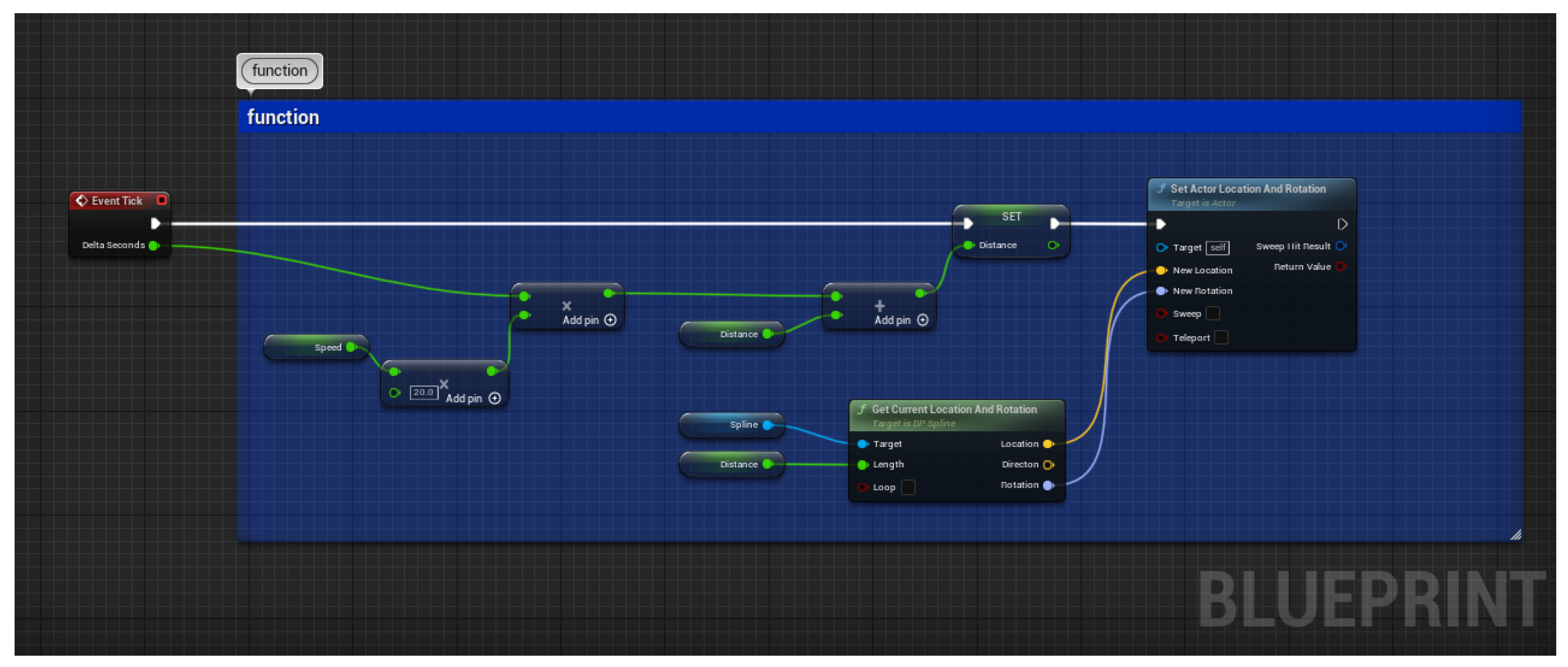The height and width of the screenshot is (667, 1568).
Task: Add pin on the add (+) node
Action: click(923, 320)
